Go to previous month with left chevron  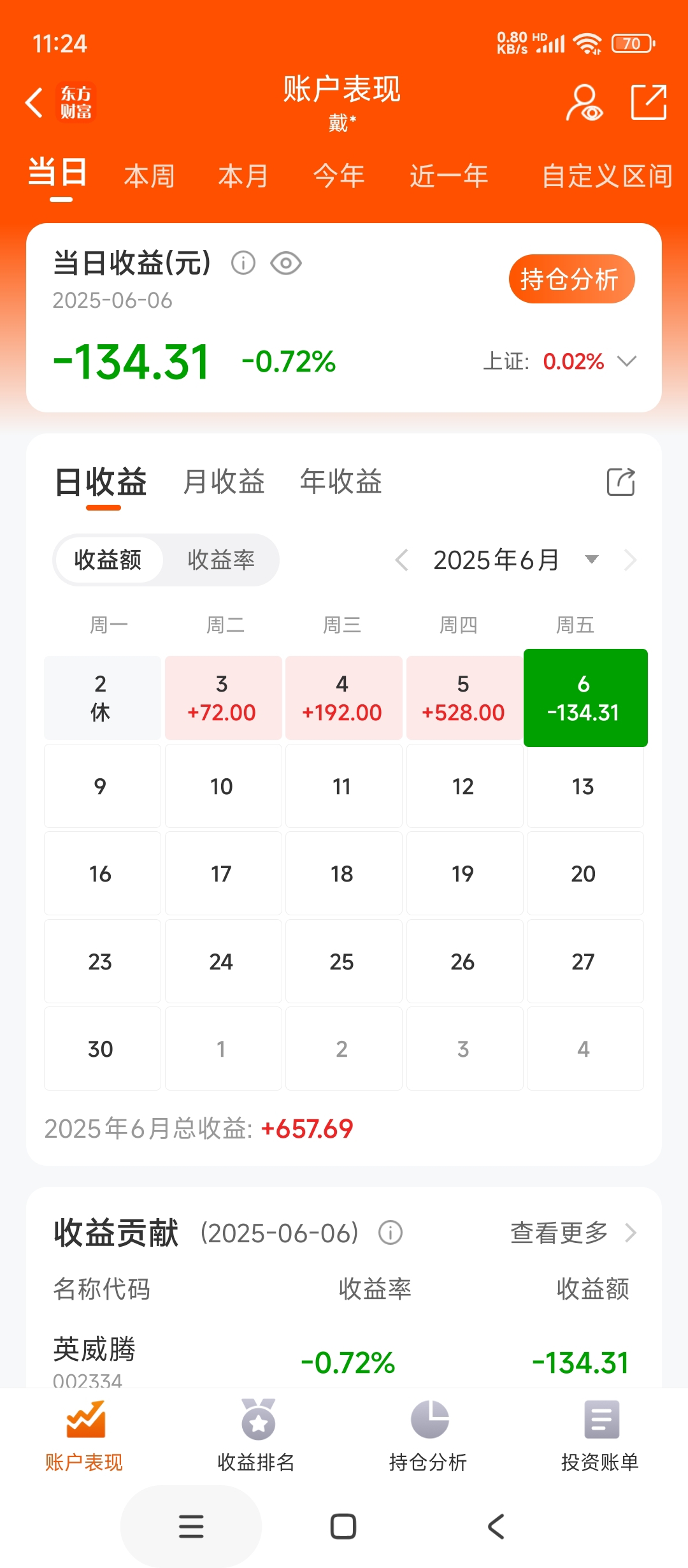click(401, 560)
